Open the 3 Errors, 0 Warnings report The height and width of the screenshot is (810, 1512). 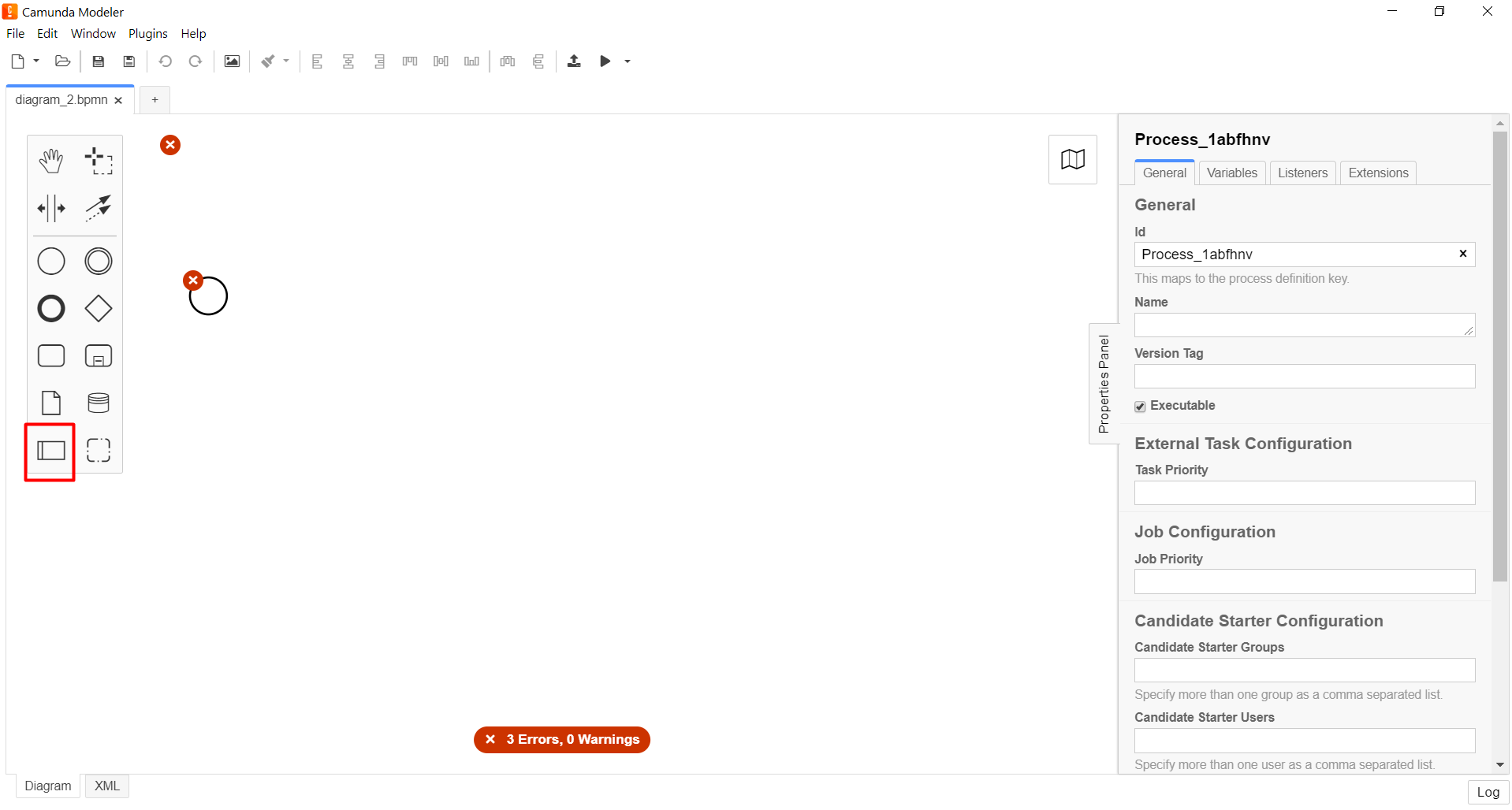click(562, 740)
